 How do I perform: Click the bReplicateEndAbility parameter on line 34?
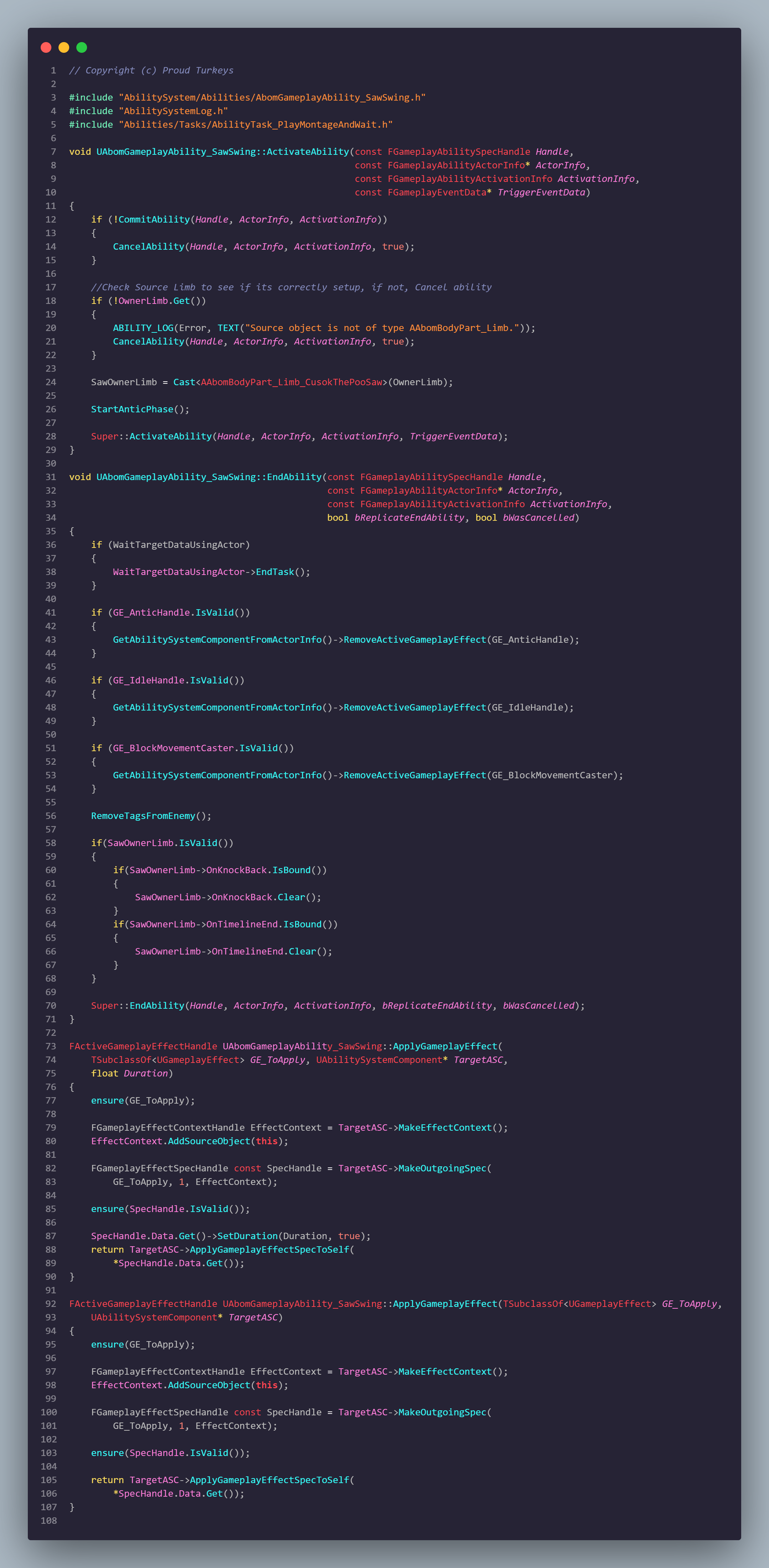click(409, 518)
